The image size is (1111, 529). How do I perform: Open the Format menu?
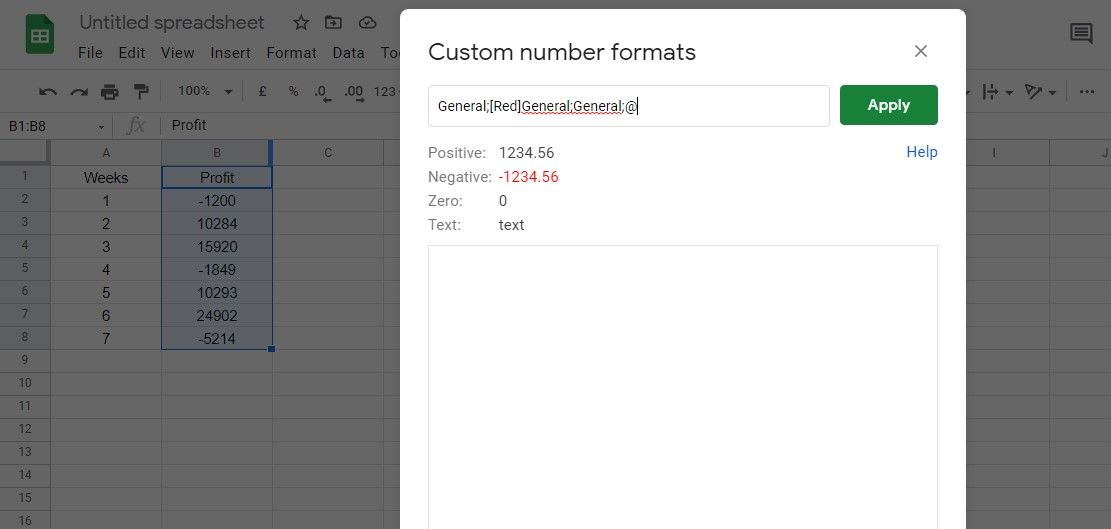click(291, 53)
